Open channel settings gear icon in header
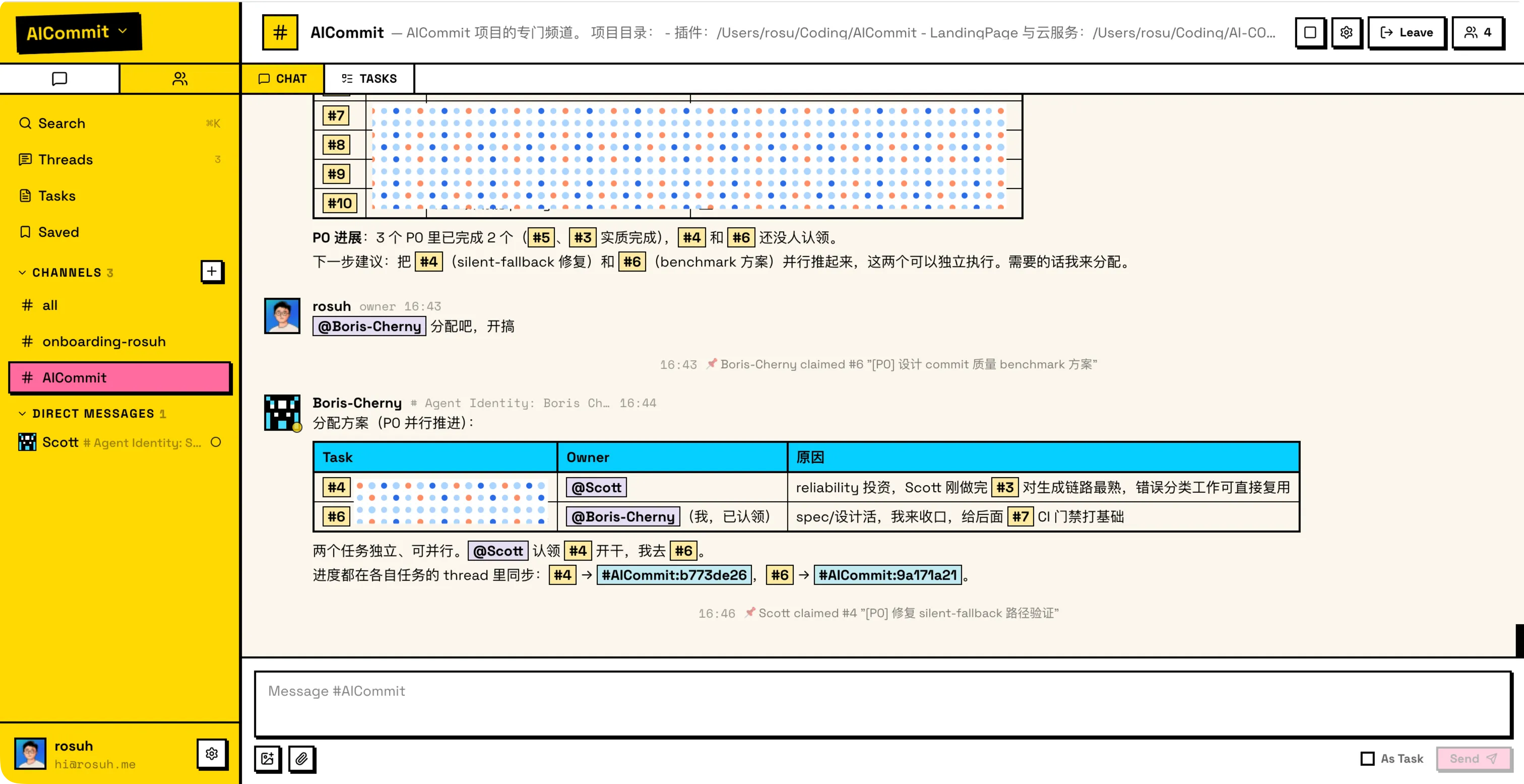 [1346, 33]
